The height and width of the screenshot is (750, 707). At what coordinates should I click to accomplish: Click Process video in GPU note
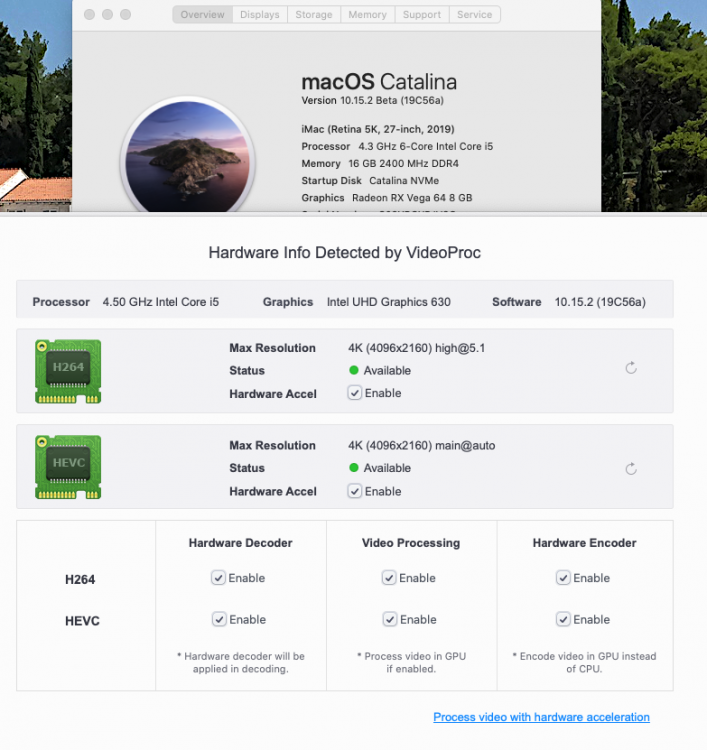pos(411,662)
